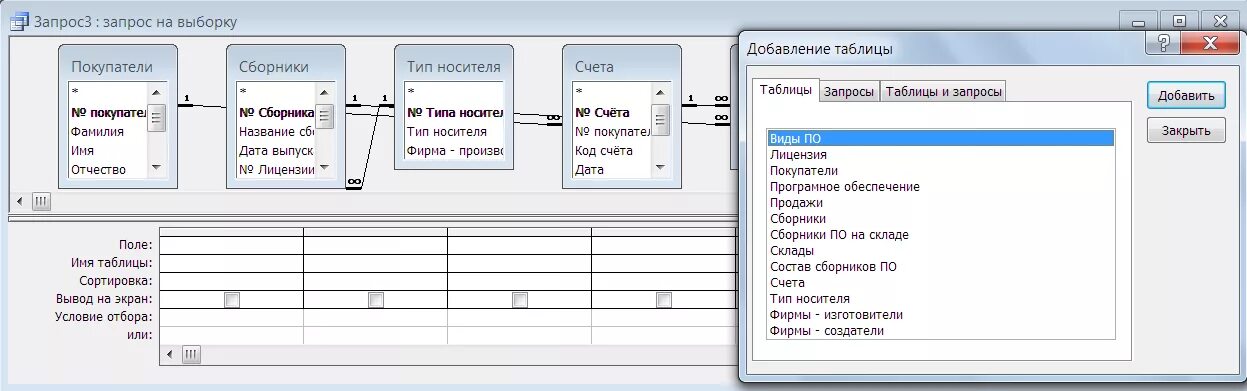Viewport: 1247px width, 391px height.
Task: Click the first column или cell
Action: click(x=231, y=335)
